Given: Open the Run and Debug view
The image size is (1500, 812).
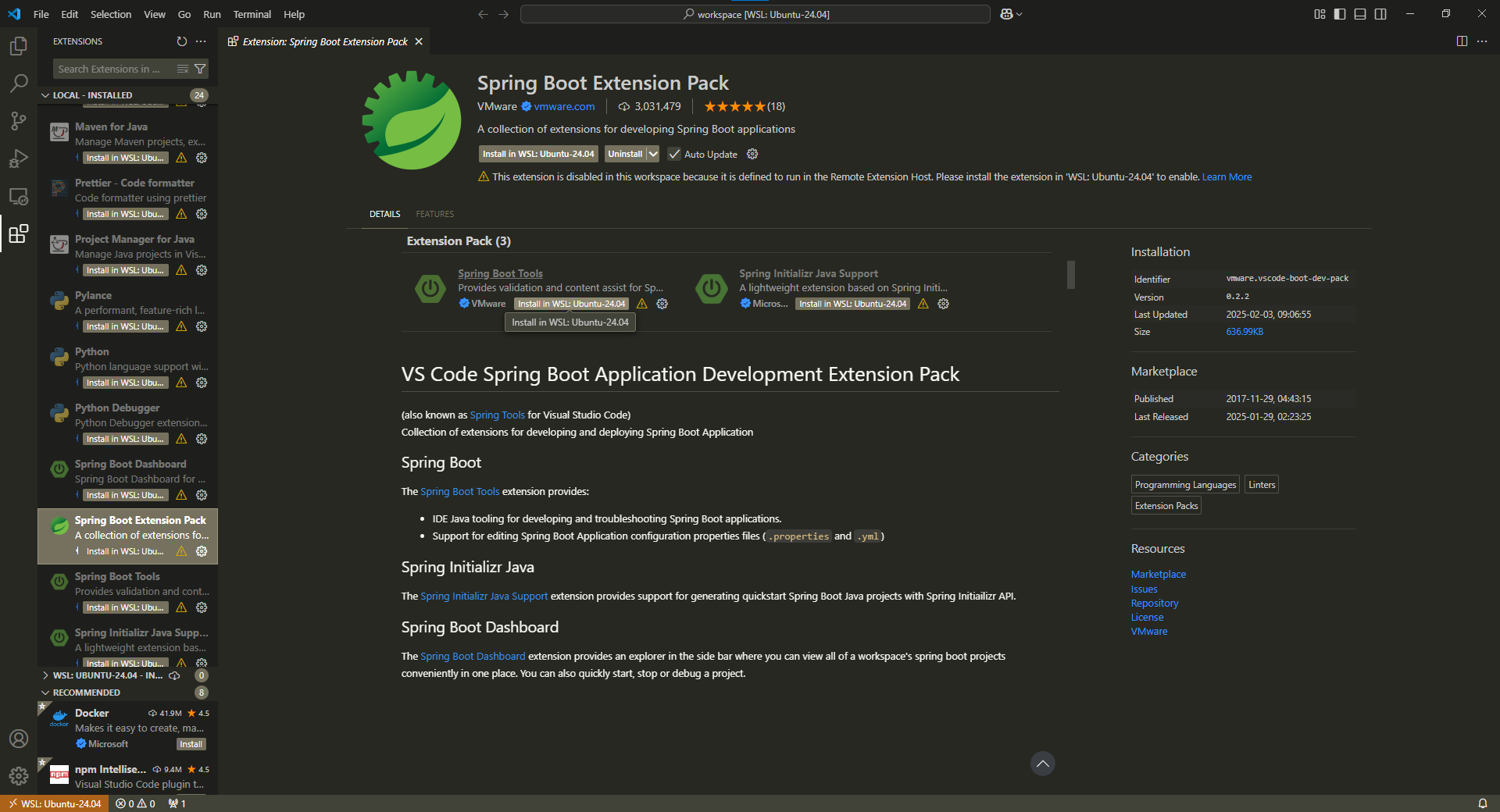Looking at the screenshot, I should (x=19, y=158).
